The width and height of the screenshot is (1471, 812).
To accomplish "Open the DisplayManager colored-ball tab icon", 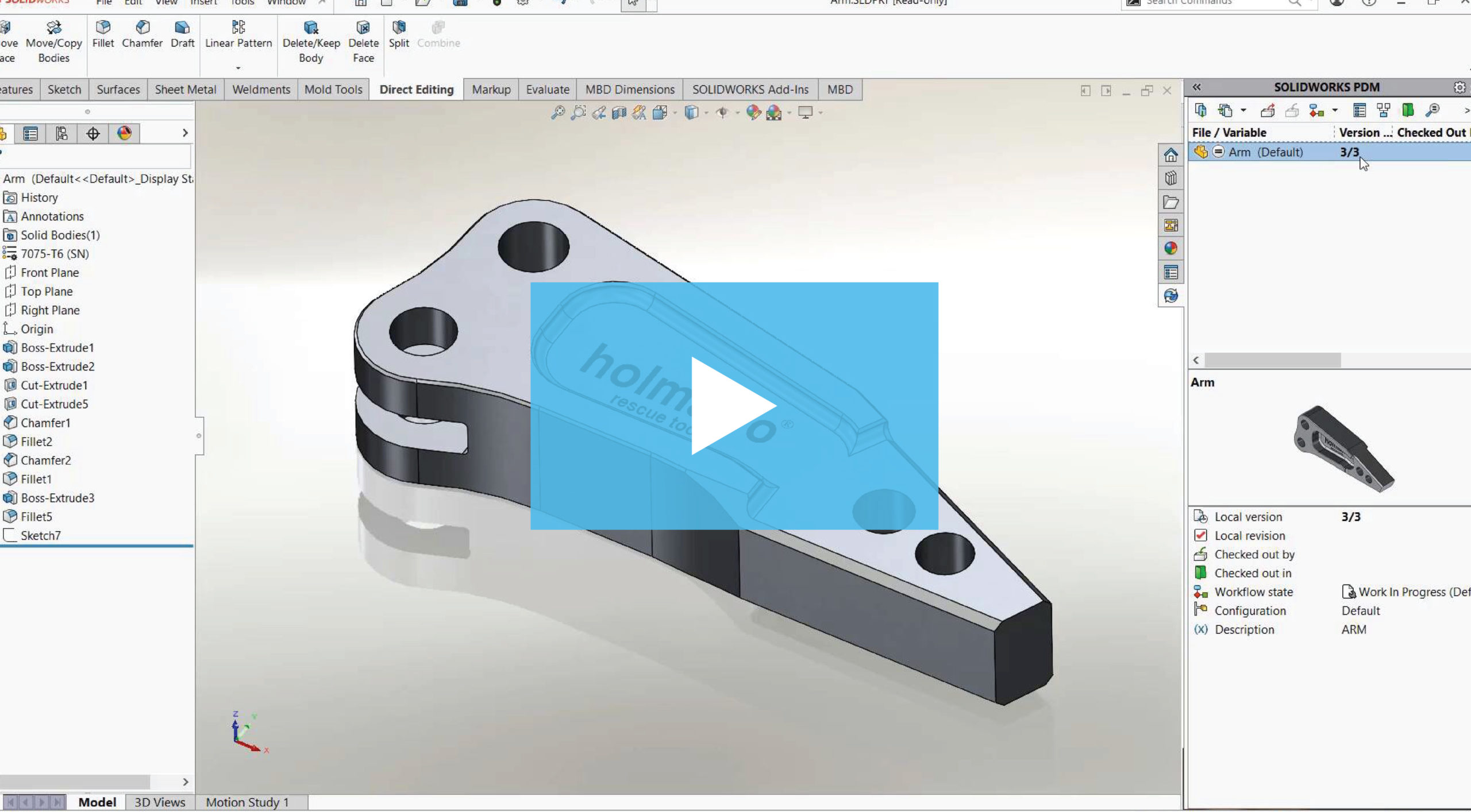I will (124, 134).
